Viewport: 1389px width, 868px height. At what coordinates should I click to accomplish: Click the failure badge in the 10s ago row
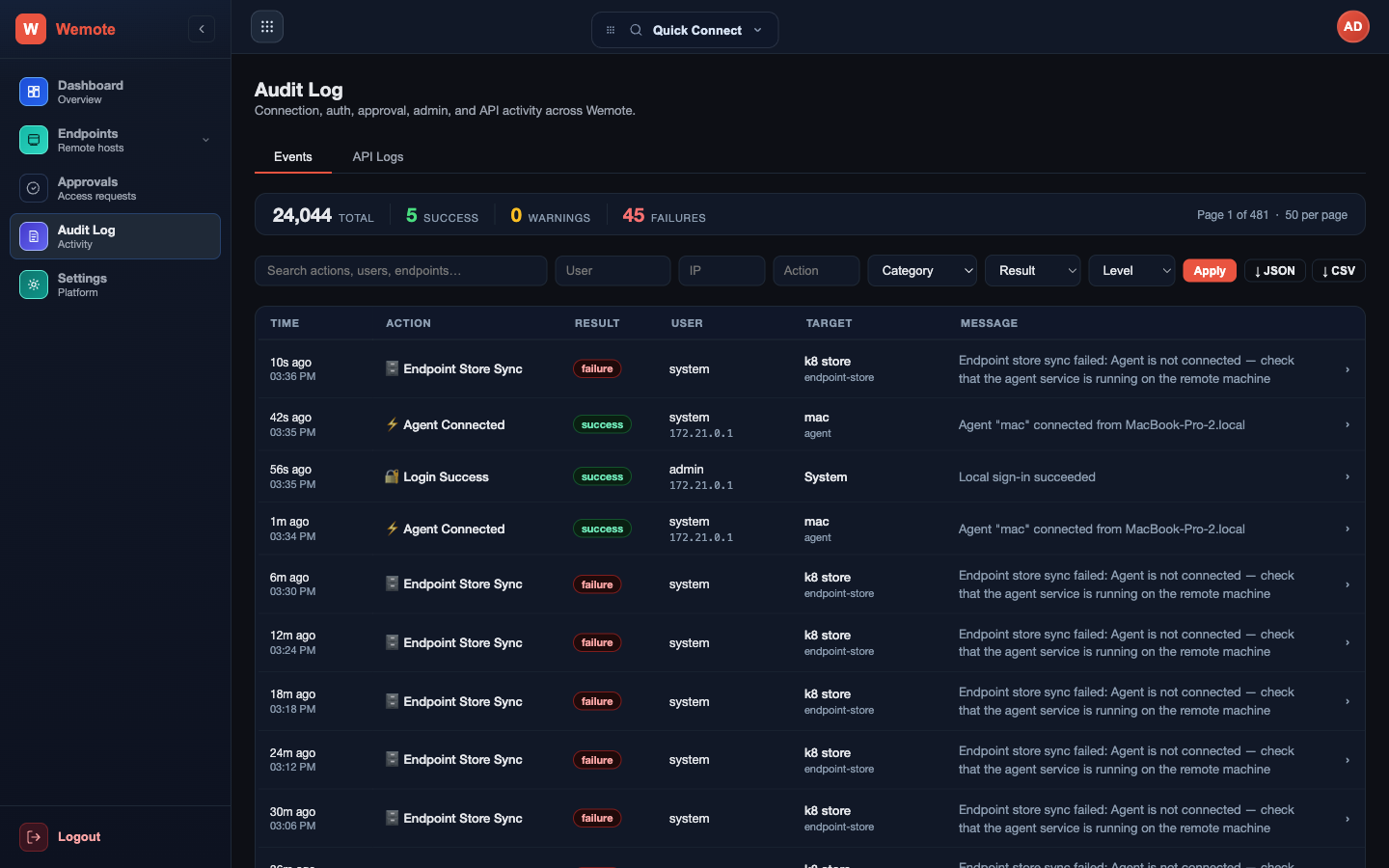click(x=597, y=368)
